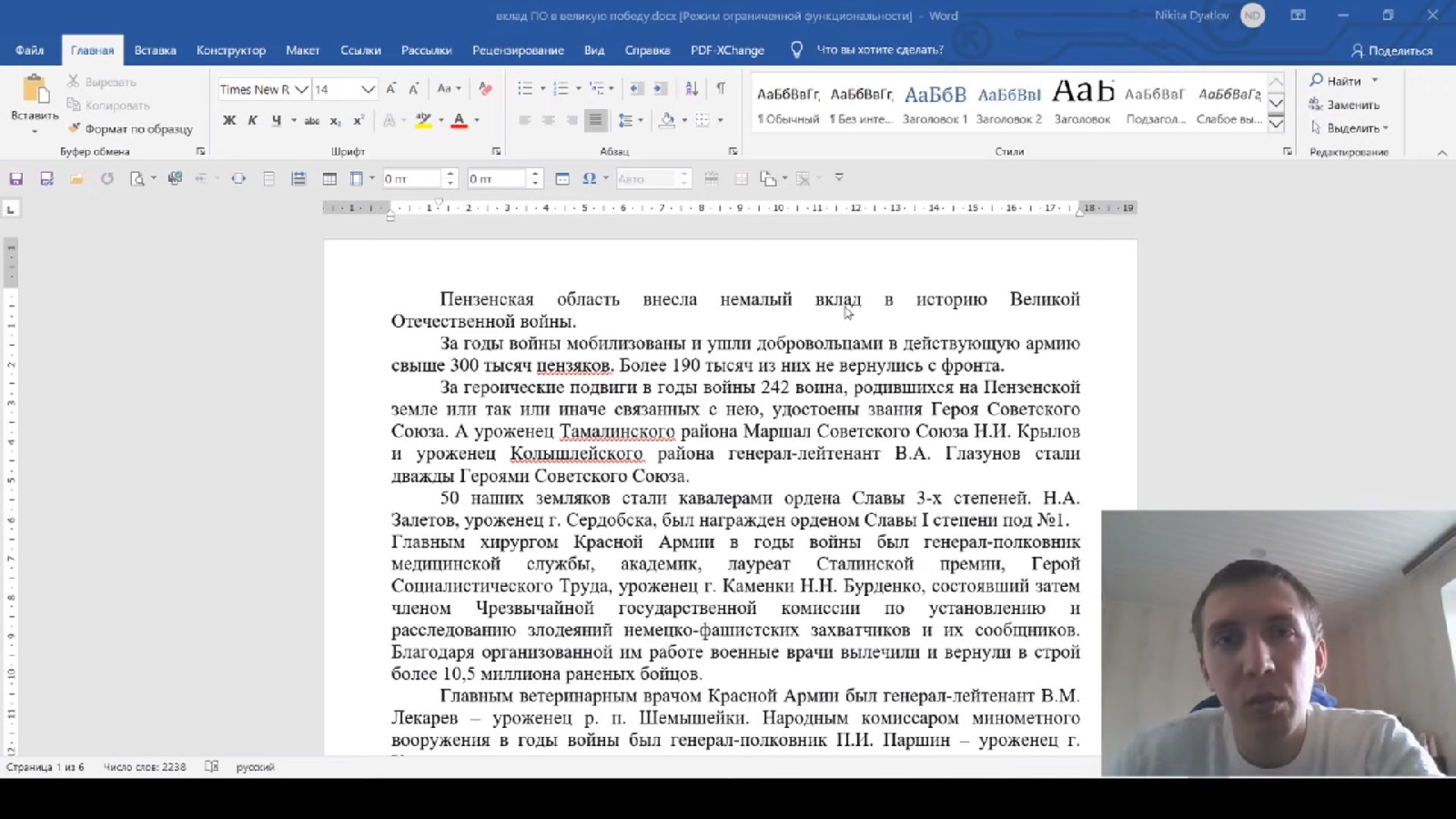The width and height of the screenshot is (1456, 819).
Task: Switch to the Конструктор tab
Action: point(231,50)
